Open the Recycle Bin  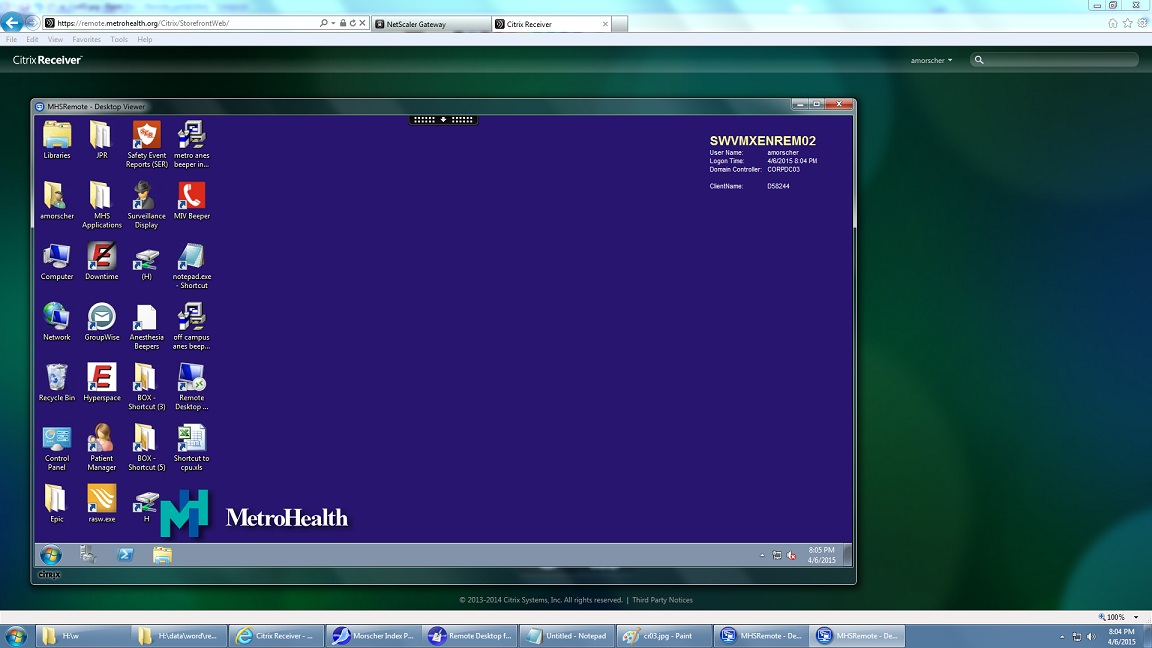pos(57,382)
